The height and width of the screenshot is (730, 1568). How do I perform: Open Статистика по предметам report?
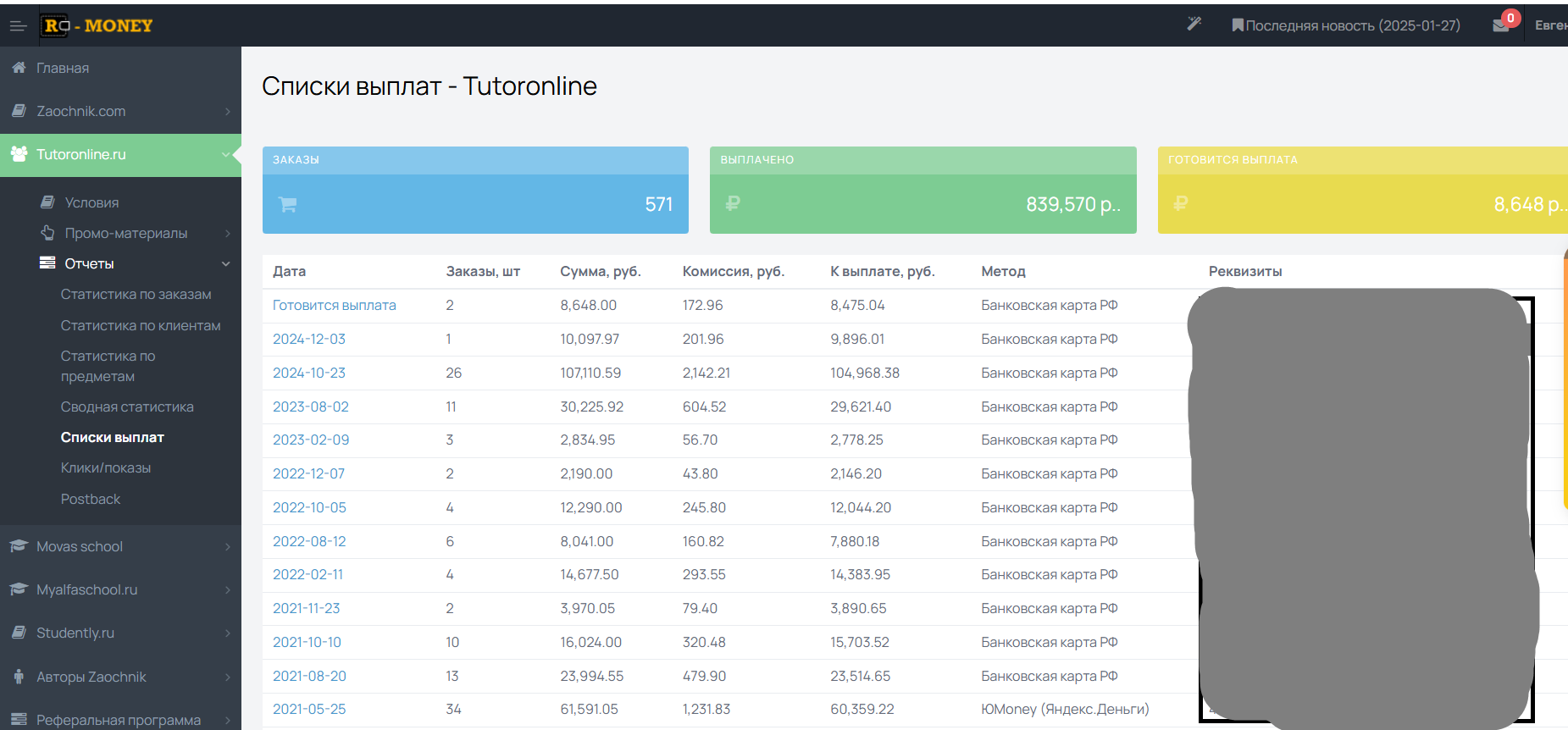tap(108, 366)
